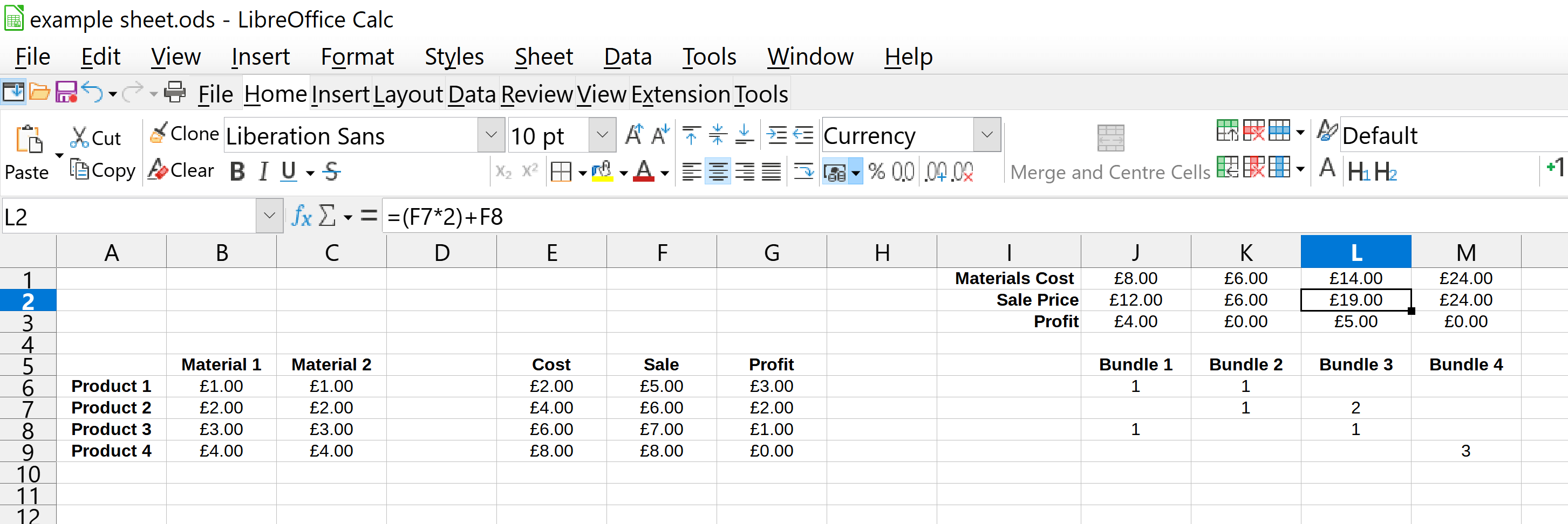Open the Currency number format dropdown
This screenshot has width=1568, height=524.
987,135
